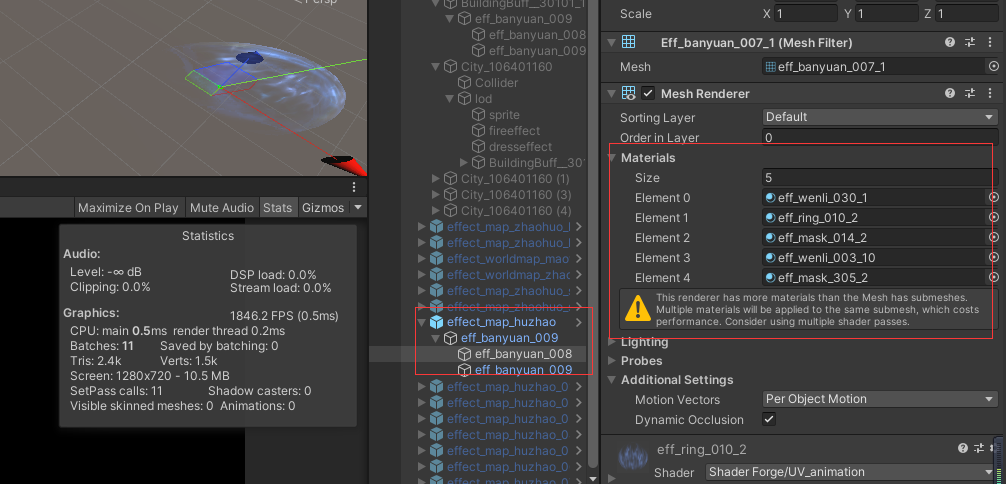
Task: Click effect_map_huzhao prefab cube icon
Action: click(436, 322)
